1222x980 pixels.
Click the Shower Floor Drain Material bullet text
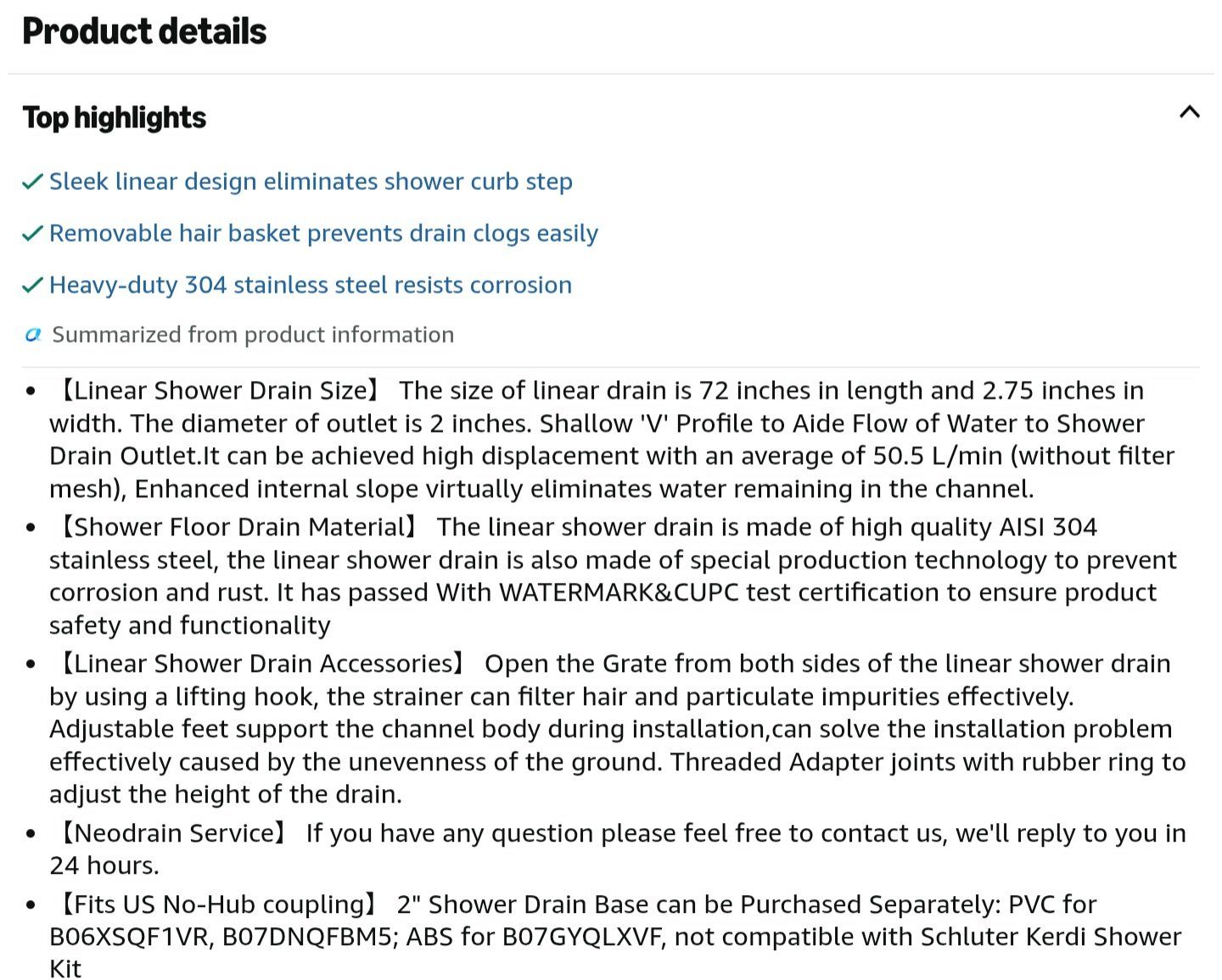coord(611,576)
